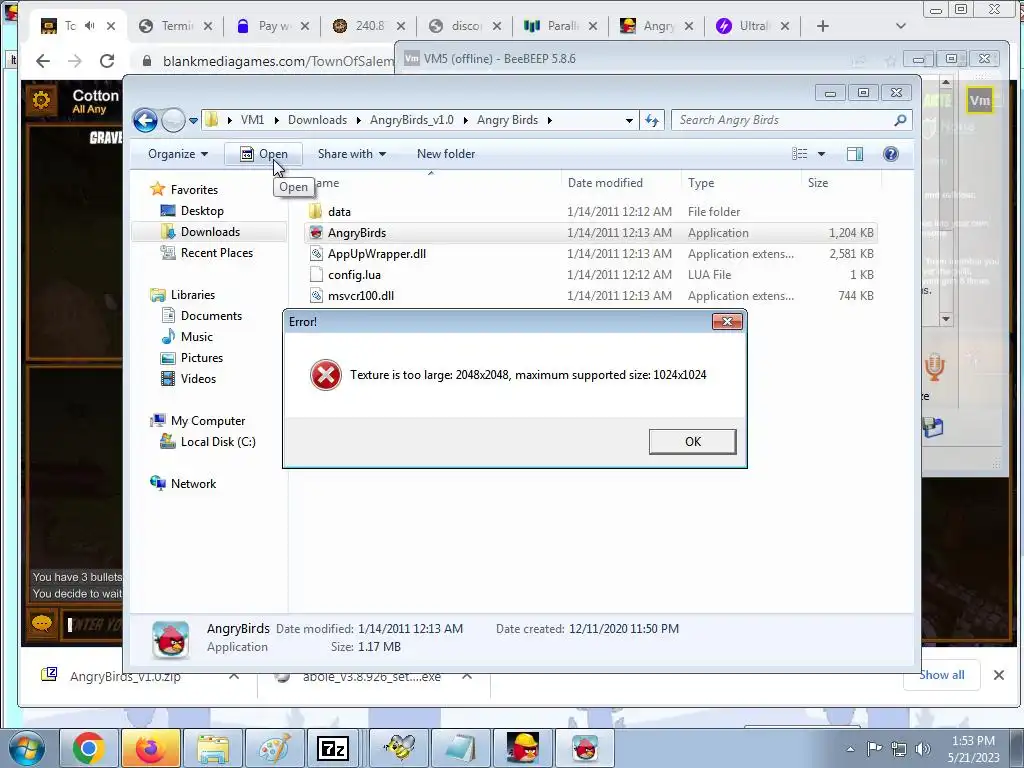Open AngryBirds_v1.0.zip download options arrow
The image size is (1024, 768).
click(234, 677)
